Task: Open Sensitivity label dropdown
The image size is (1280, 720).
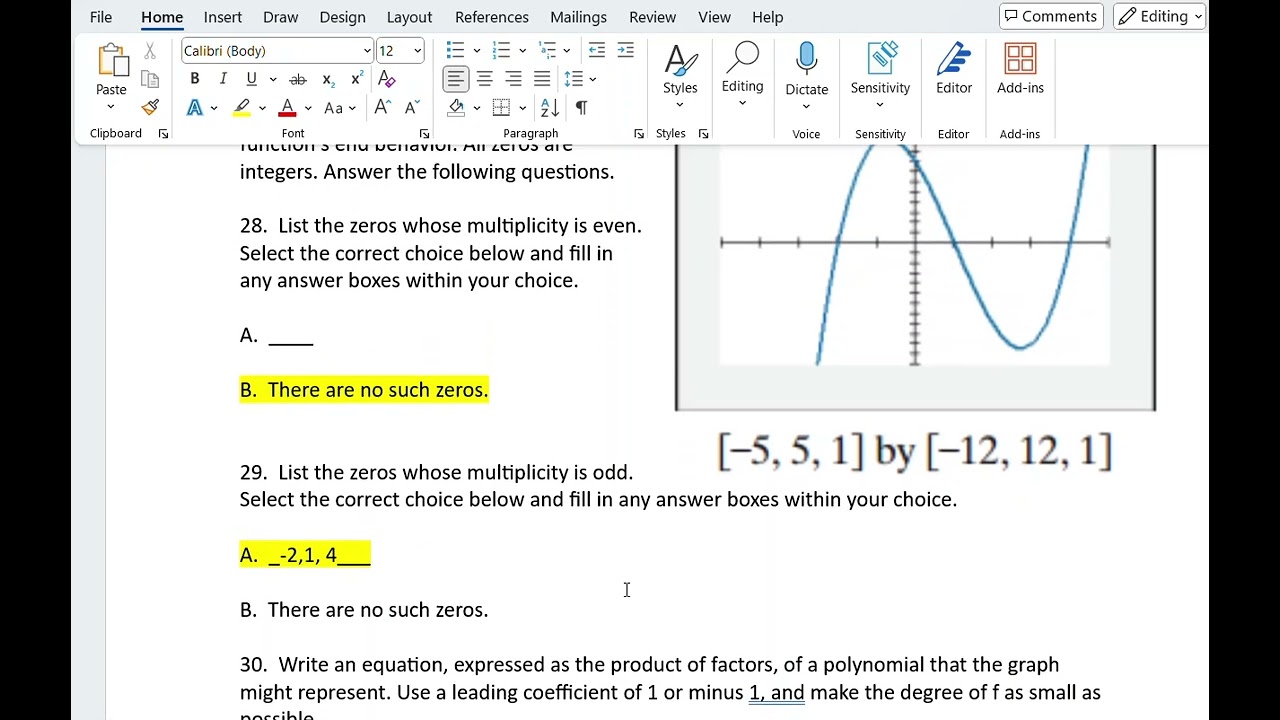Action: (x=880, y=75)
